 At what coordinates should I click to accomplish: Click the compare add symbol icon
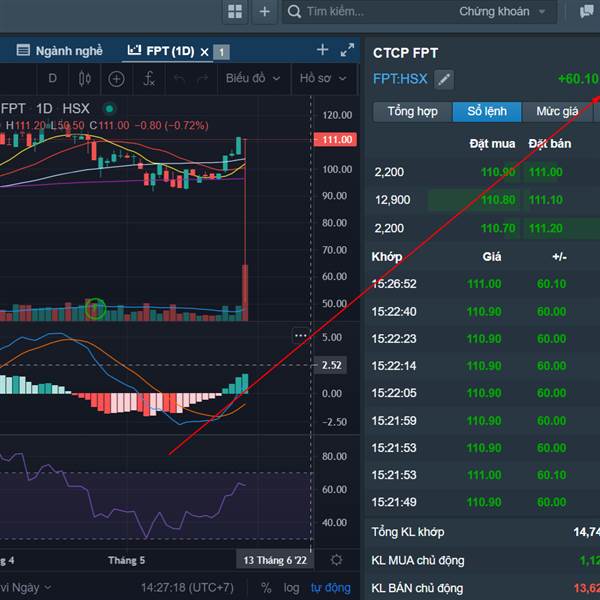click(x=116, y=79)
